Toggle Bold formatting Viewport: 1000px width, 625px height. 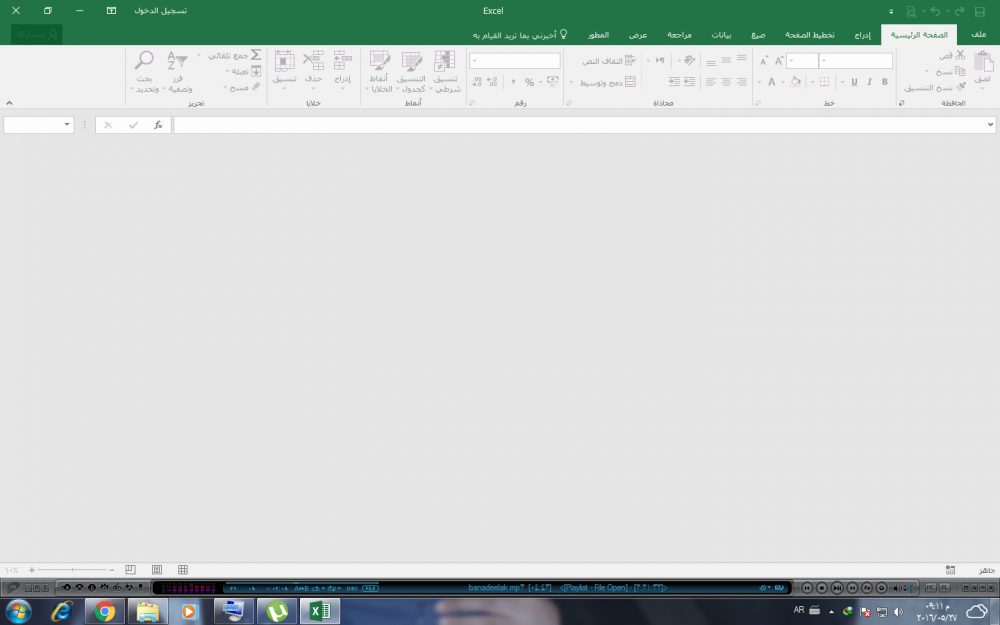(x=885, y=82)
